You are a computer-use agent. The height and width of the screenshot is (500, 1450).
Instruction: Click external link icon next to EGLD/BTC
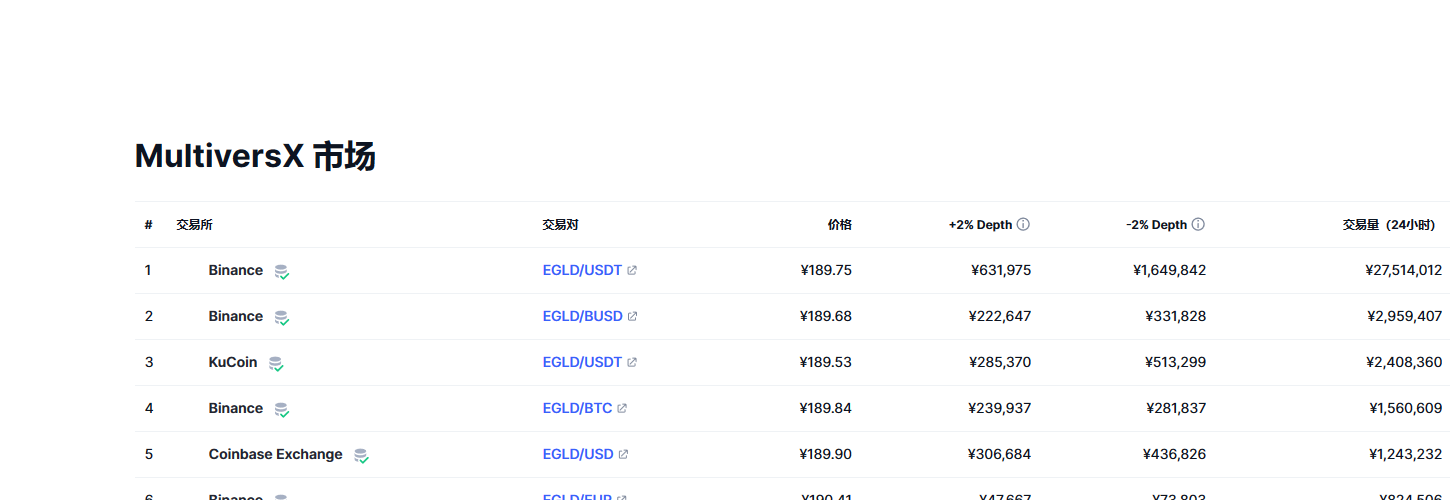[x=622, y=409]
